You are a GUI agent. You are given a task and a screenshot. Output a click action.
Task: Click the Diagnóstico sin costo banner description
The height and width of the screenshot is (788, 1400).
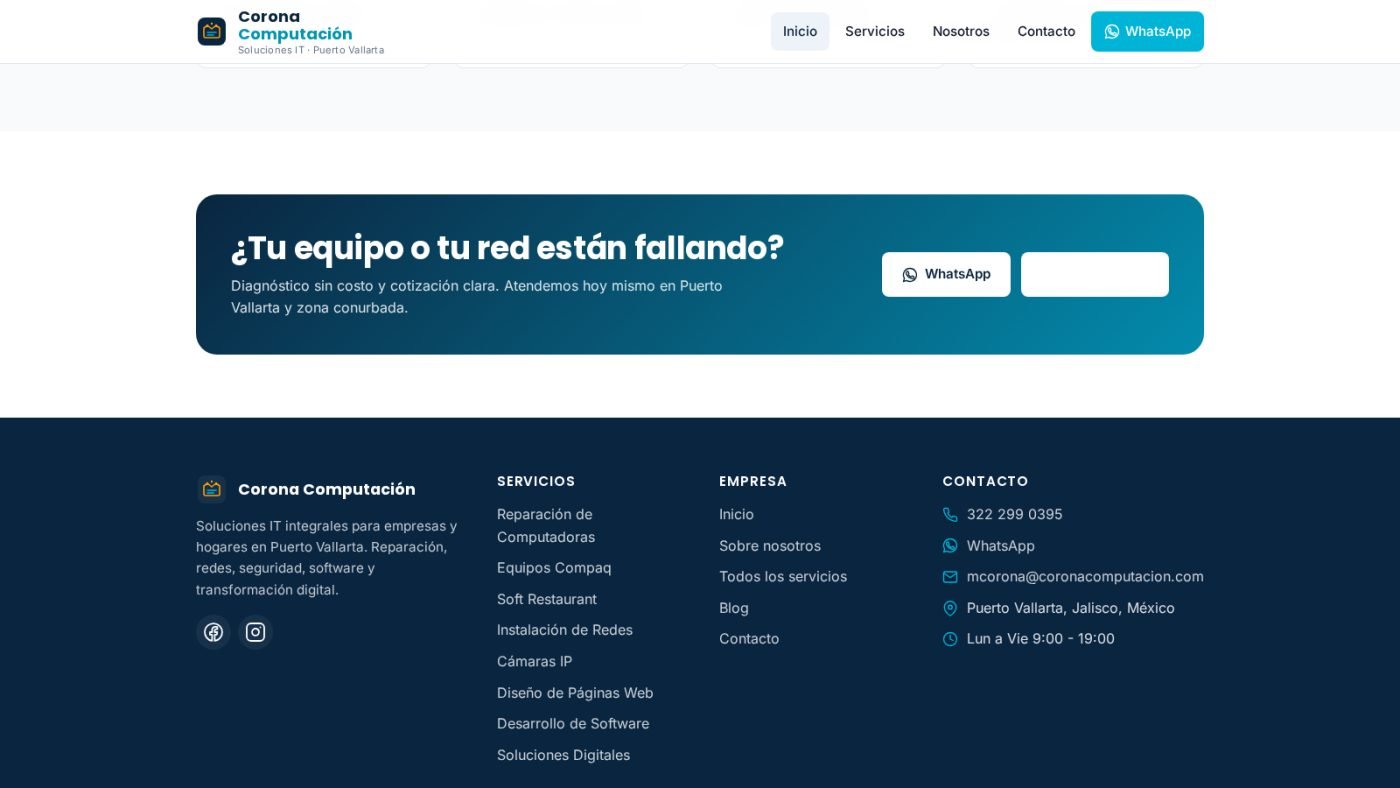[477, 297]
